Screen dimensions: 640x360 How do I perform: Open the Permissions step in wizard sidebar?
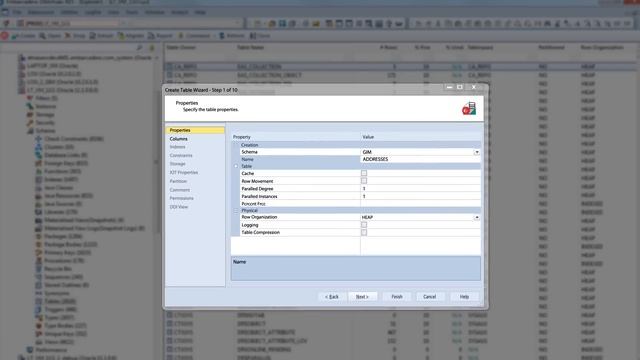tap(182, 198)
